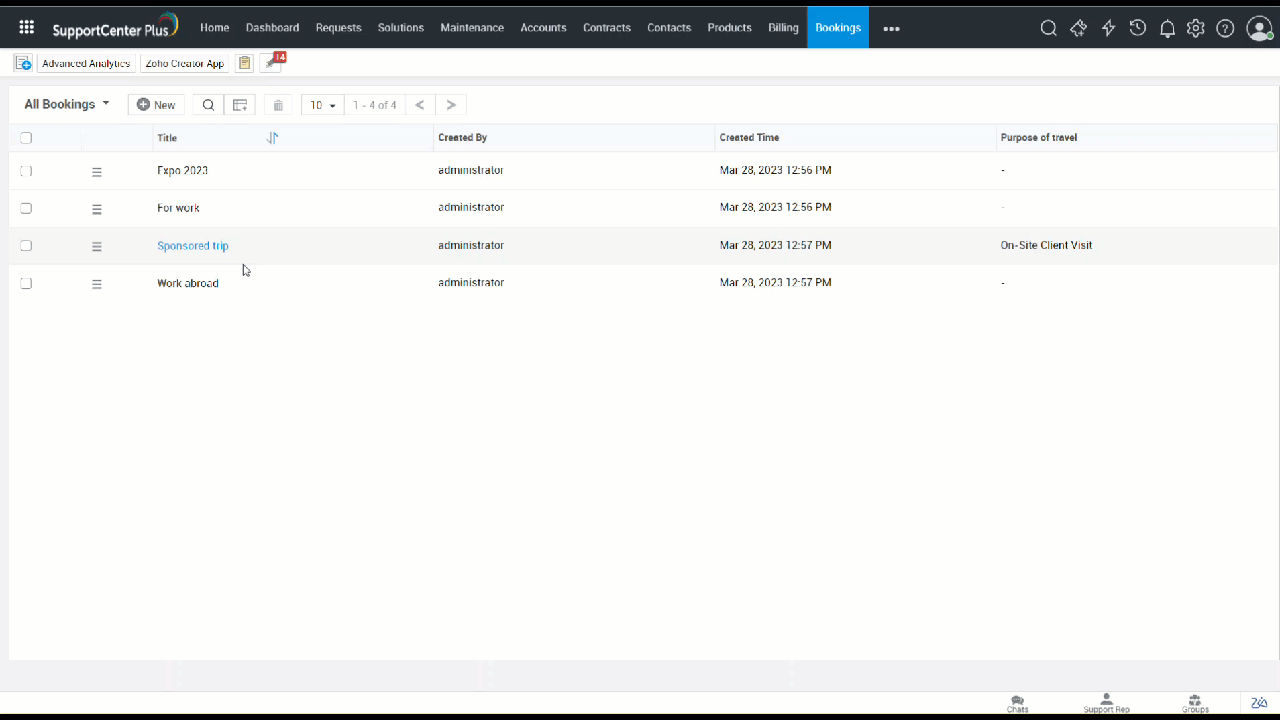This screenshot has height=720, width=1280.
Task: Open the Work abroad row actions menu
Action: click(97, 284)
